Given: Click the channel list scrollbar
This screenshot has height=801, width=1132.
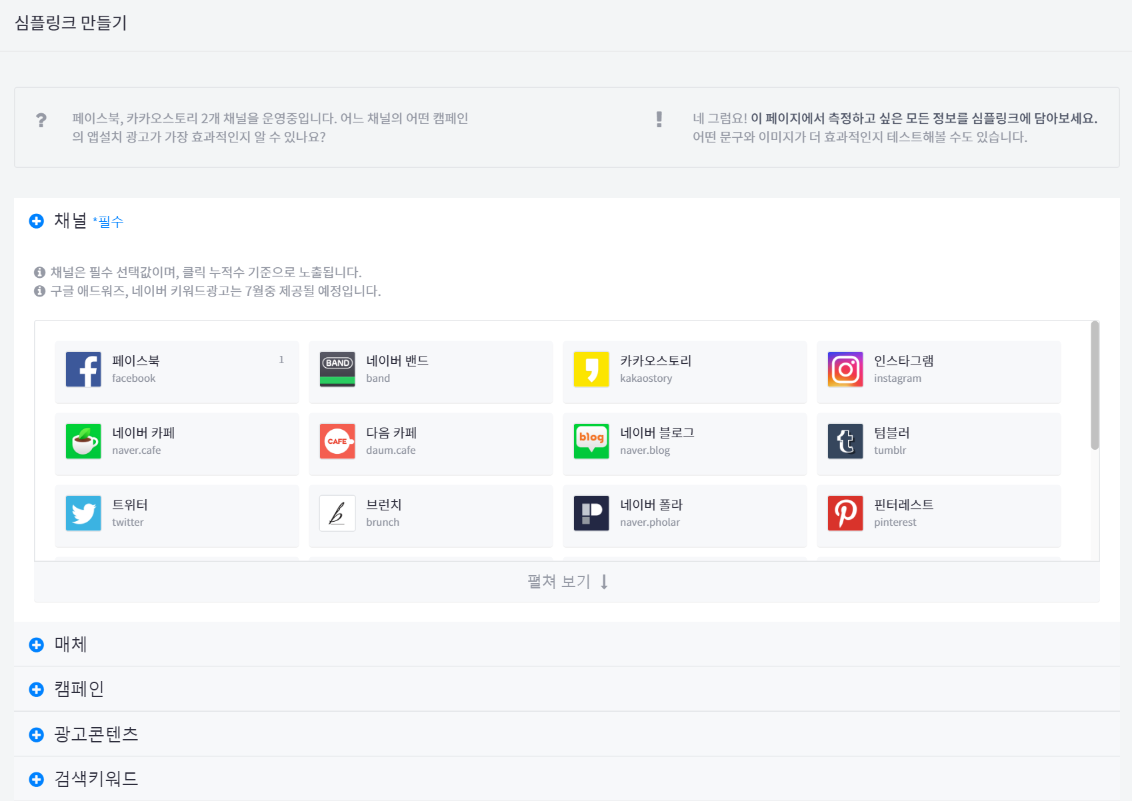Looking at the screenshot, I should coord(1094,386).
